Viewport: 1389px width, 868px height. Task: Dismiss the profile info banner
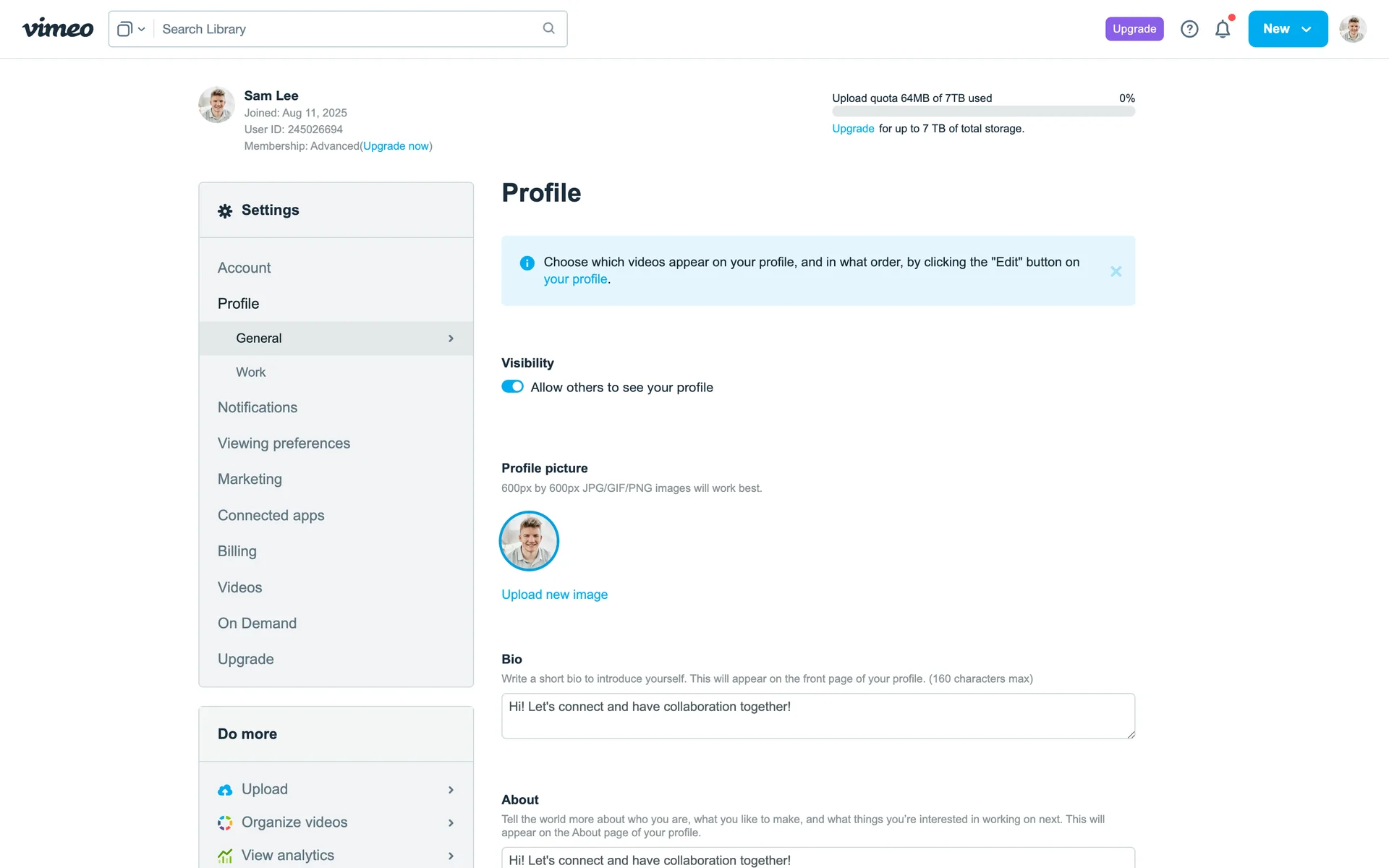[x=1116, y=271]
